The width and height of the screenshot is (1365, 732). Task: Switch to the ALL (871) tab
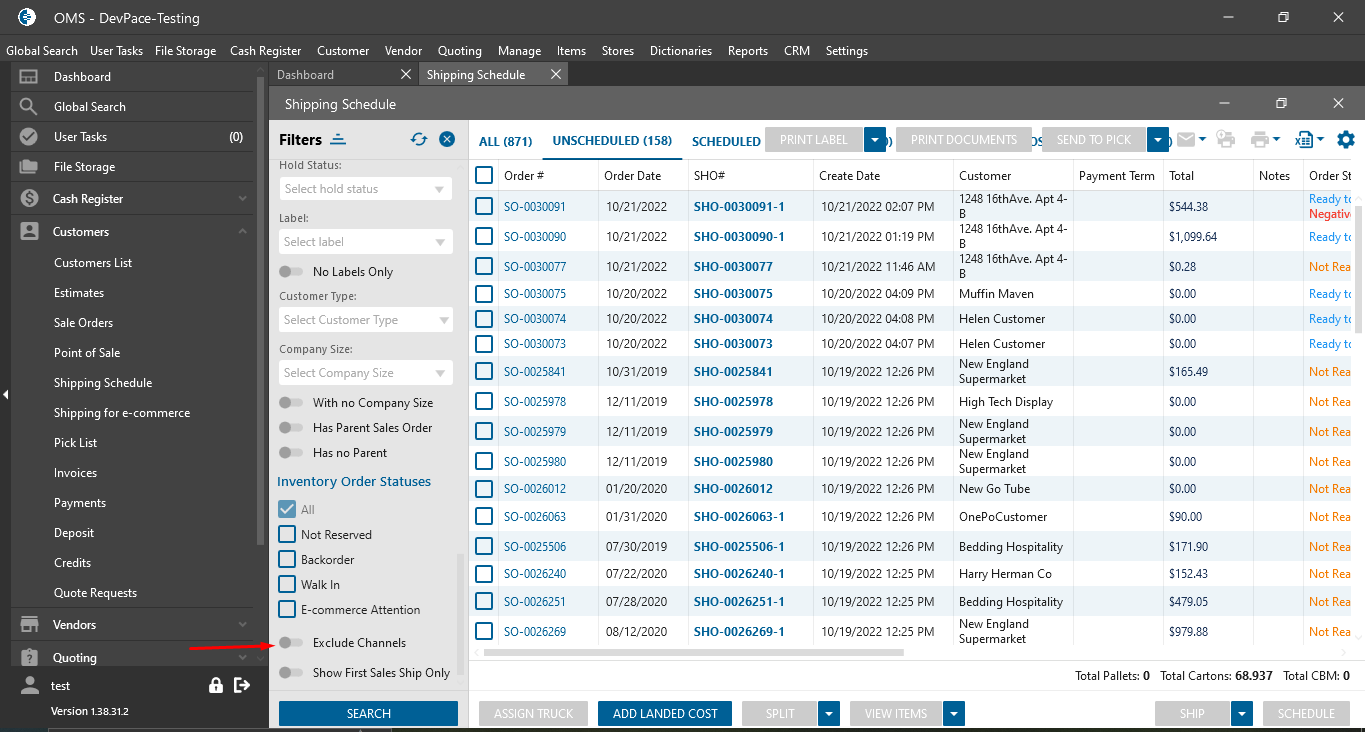pyautogui.click(x=505, y=141)
